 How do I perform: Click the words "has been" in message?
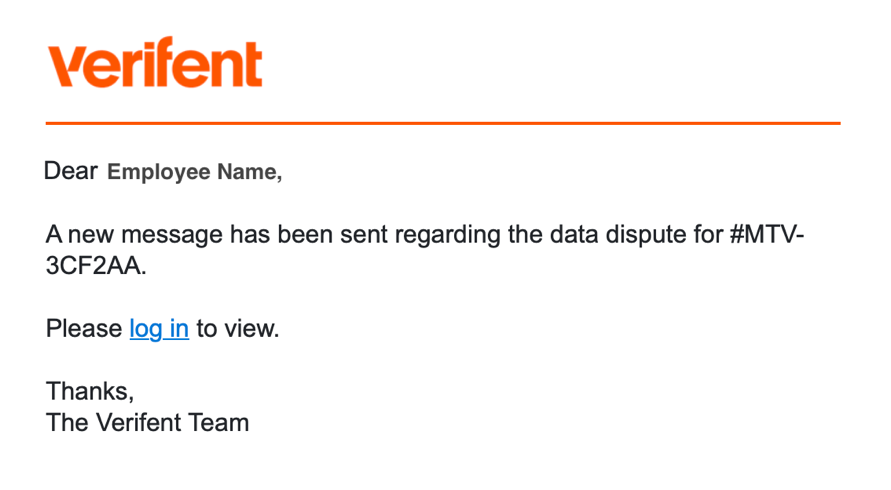point(284,236)
